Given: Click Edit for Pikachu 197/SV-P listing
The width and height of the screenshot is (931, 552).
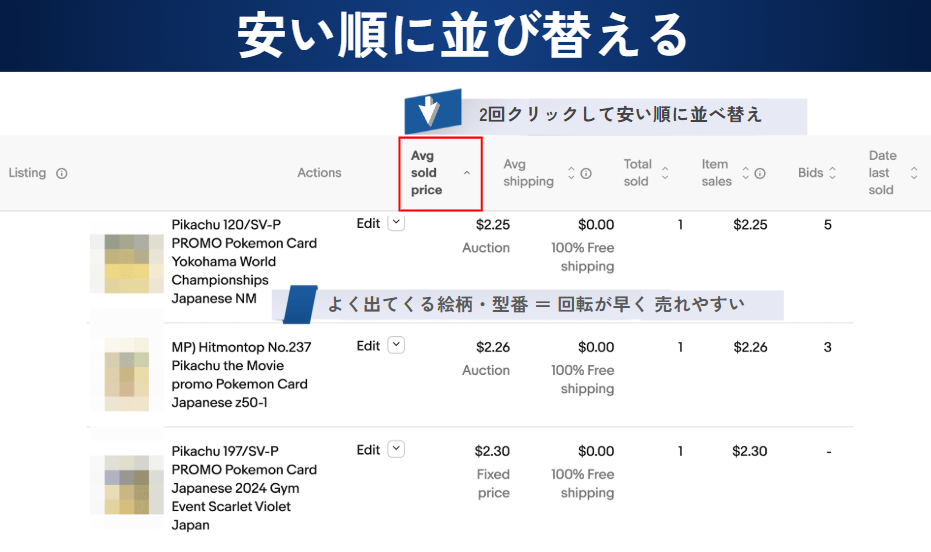Looking at the screenshot, I should coord(368,450).
